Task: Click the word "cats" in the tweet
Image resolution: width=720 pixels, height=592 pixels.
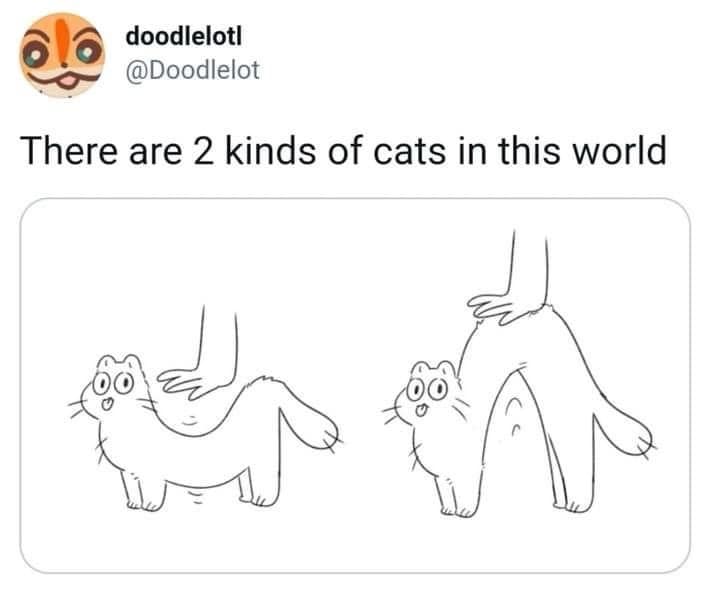Action: point(409,152)
